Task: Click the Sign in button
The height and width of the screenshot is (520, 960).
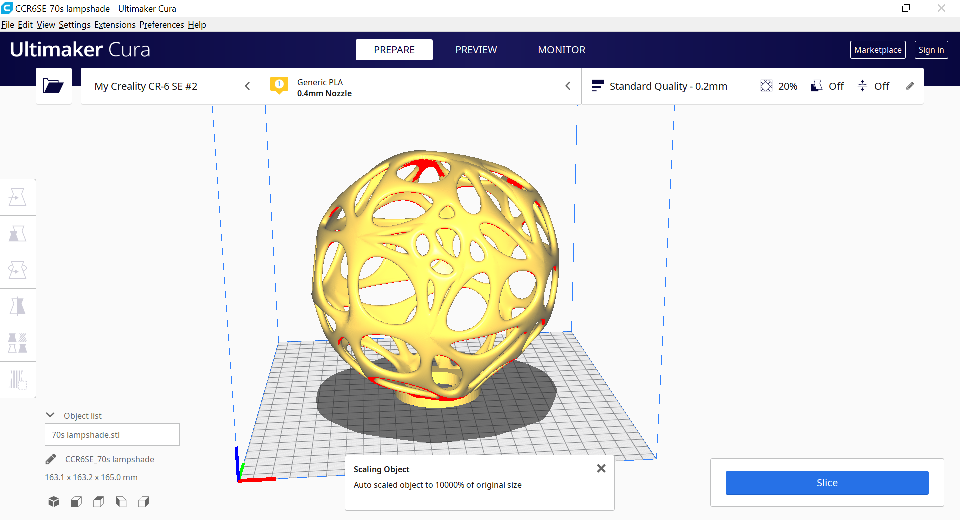Action: pos(931,50)
